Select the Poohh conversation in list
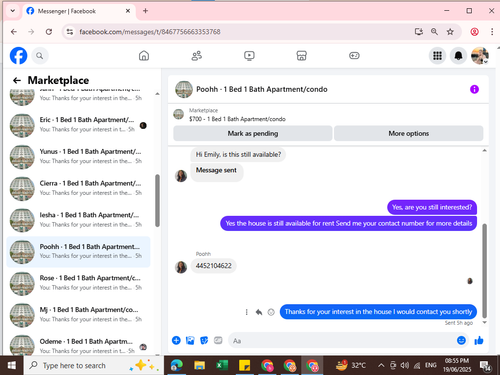500x375 pixels. click(78, 252)
